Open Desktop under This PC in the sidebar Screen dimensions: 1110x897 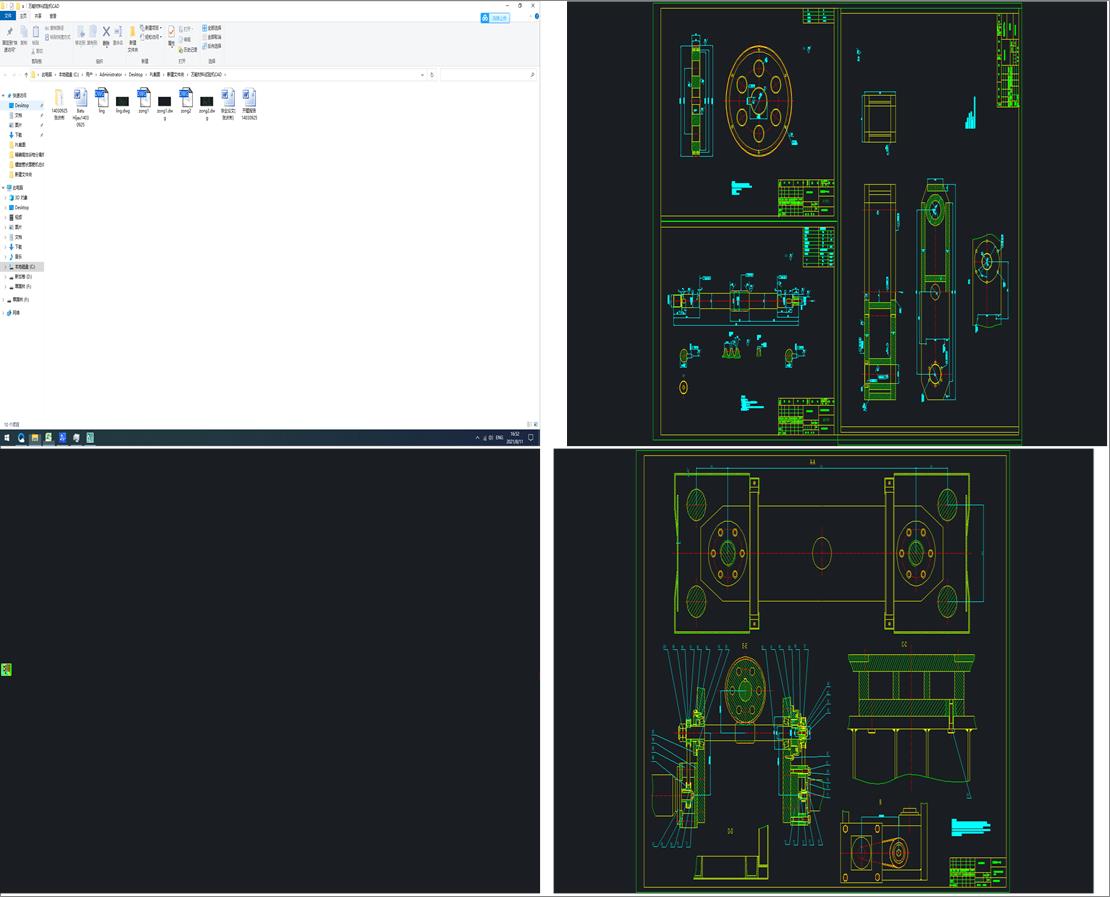pyautogui.click(x=22, y=207)
